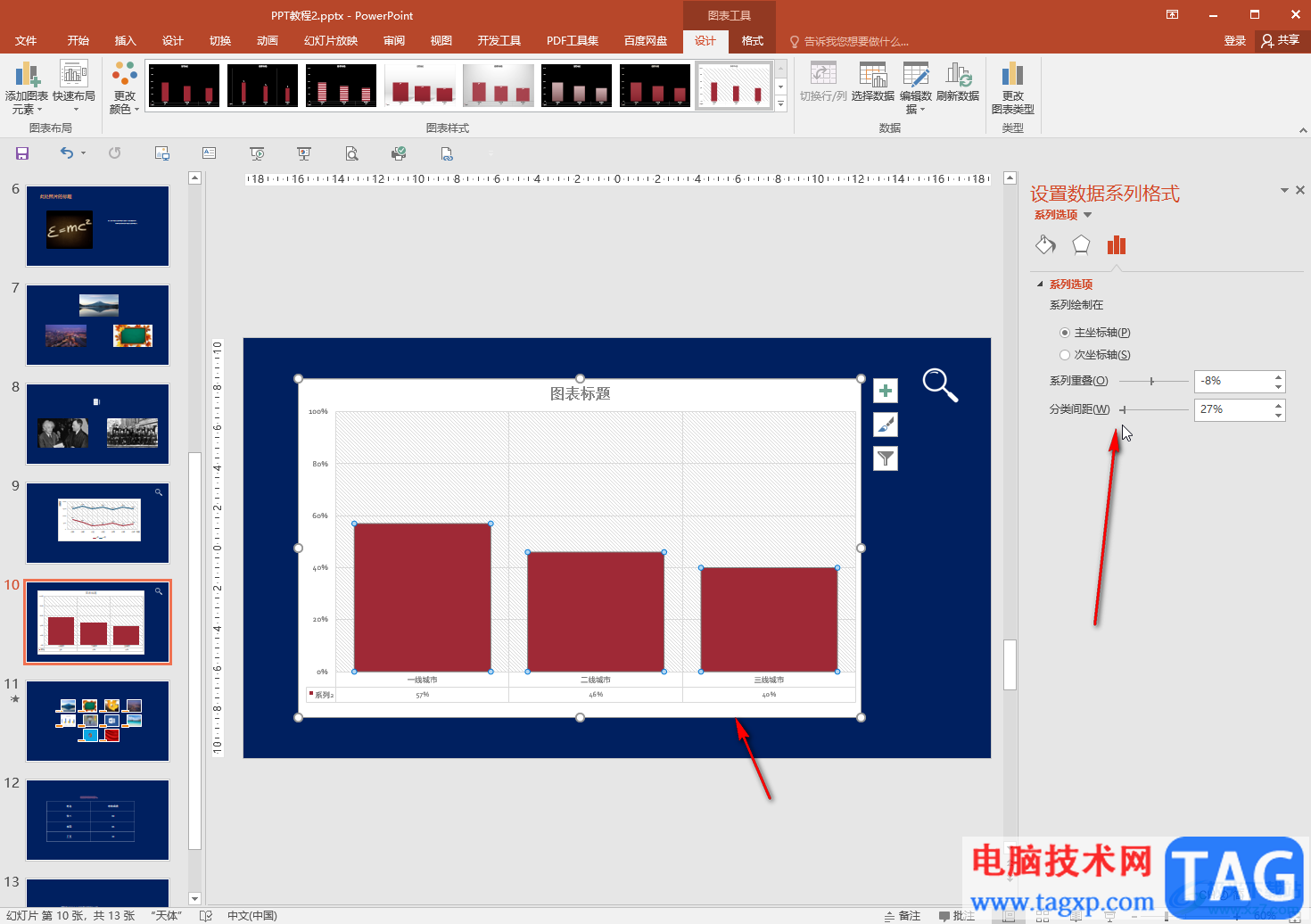
Task: Increase Series Overlap value with up arrow
Action: pos(1278,376)
